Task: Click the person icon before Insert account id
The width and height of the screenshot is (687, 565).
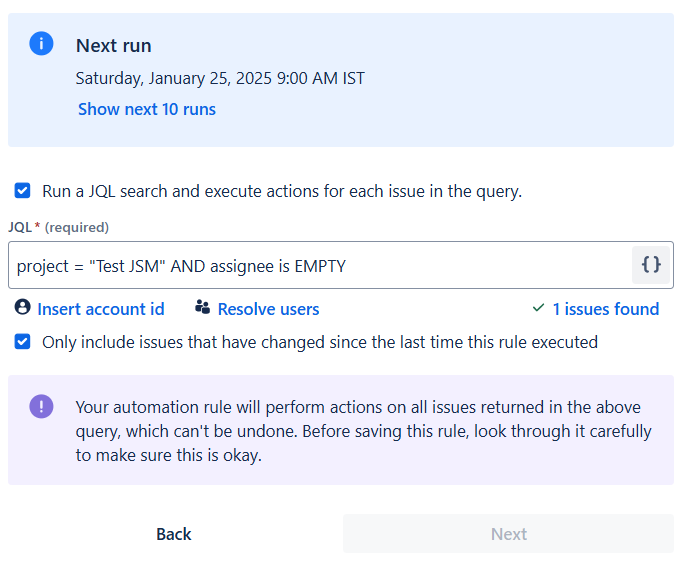Action: [x=23, y=308]
